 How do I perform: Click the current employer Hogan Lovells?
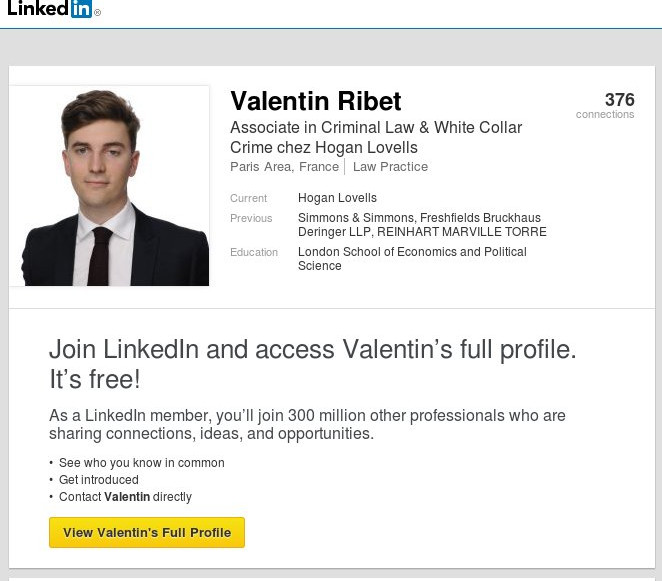[x=337, y=198]
